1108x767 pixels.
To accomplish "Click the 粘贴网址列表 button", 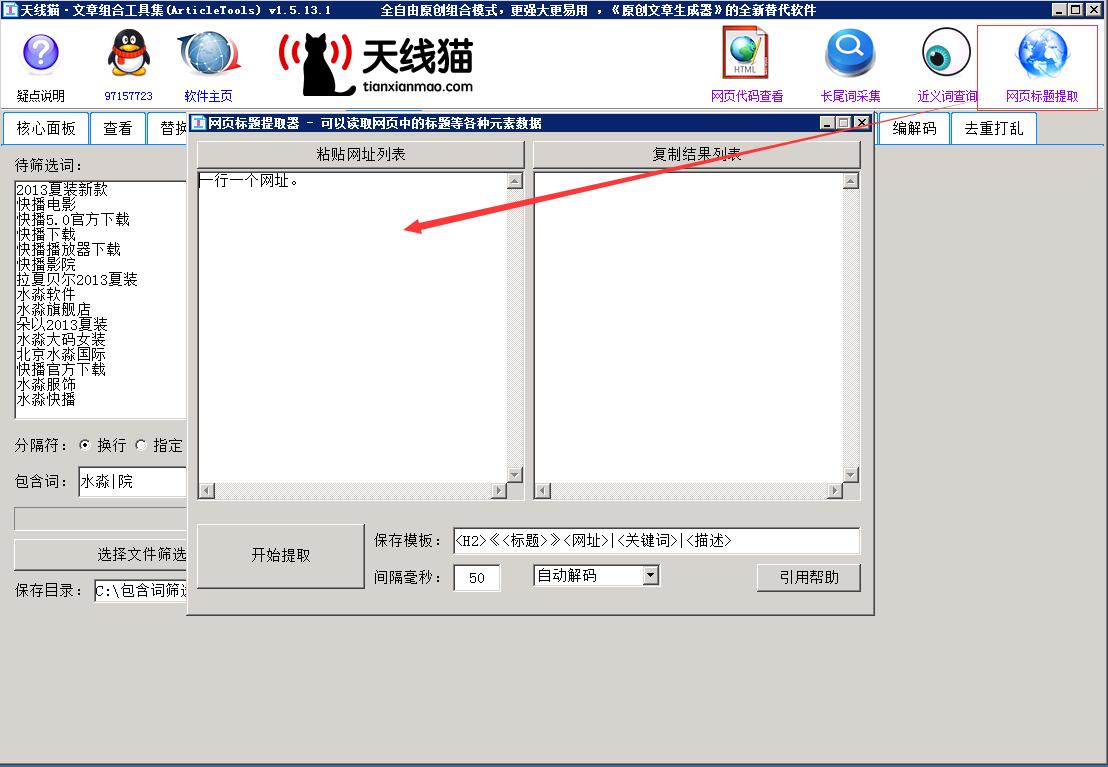I will click(360, 154).
